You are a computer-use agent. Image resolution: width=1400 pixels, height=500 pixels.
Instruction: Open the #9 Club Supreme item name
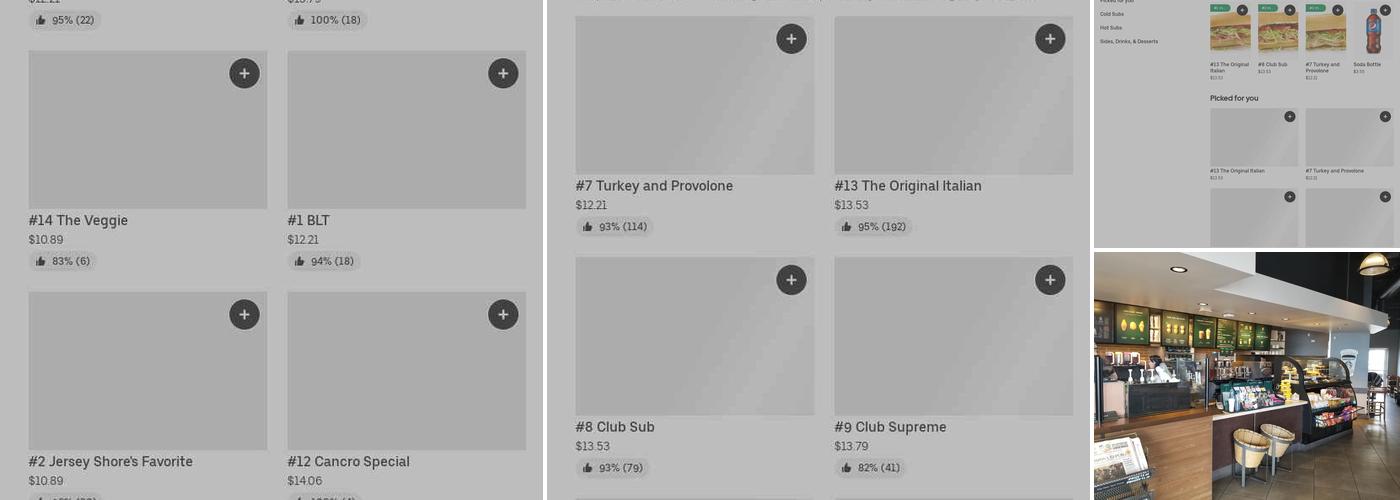coord(890,427)
